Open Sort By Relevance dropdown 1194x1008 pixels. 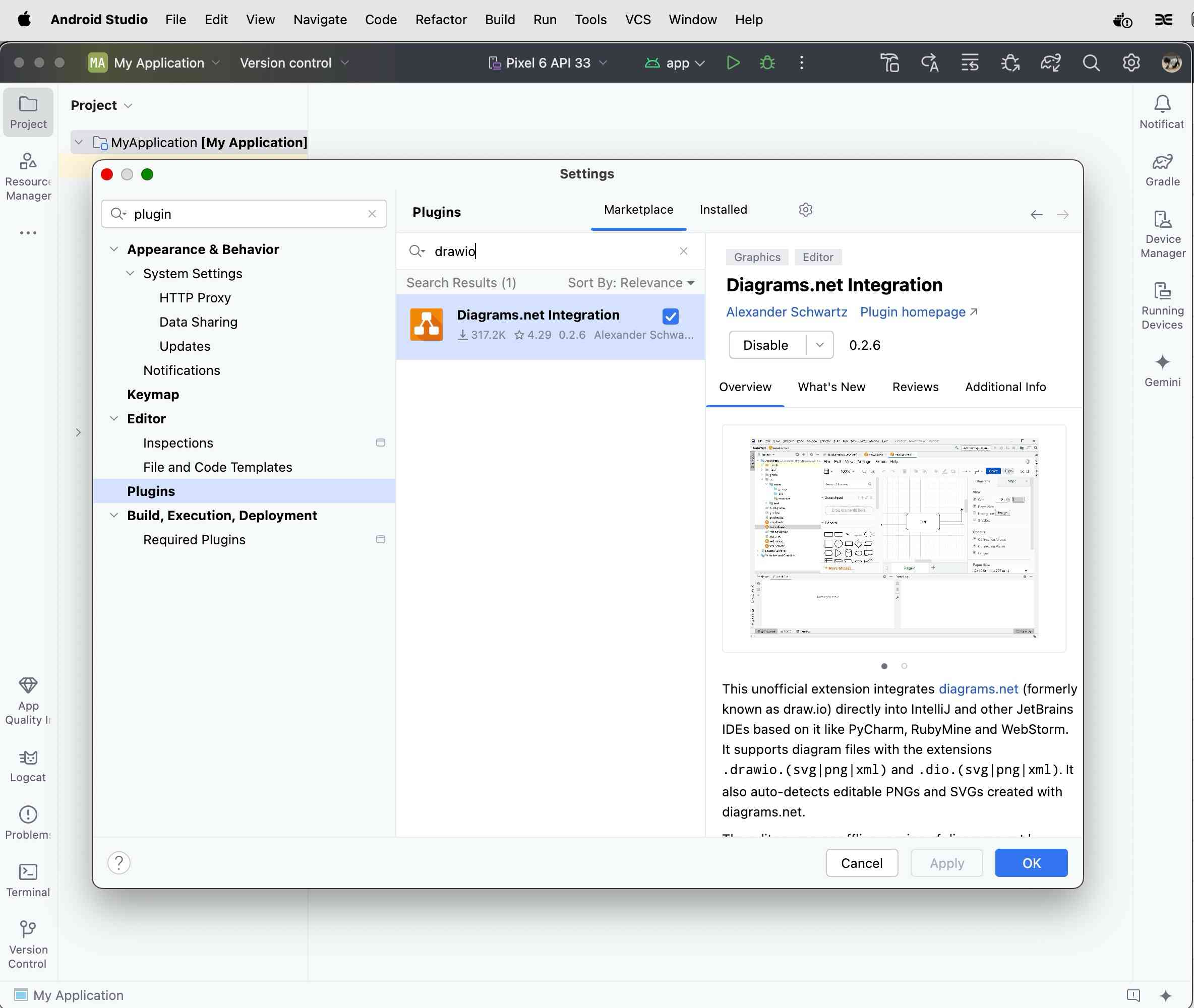(x=631, y=283)
